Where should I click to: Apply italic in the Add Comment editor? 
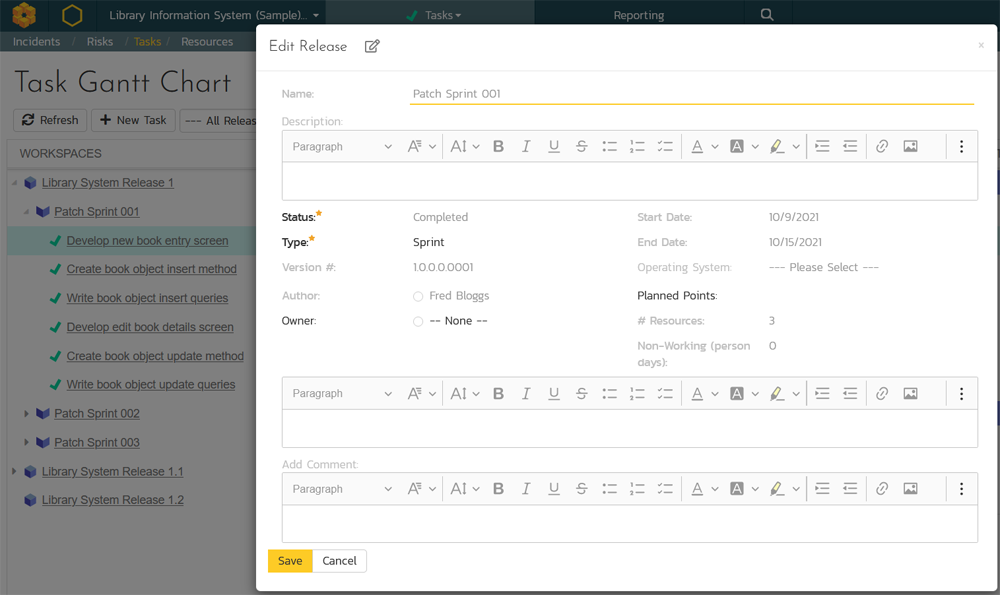click(526, 489)
